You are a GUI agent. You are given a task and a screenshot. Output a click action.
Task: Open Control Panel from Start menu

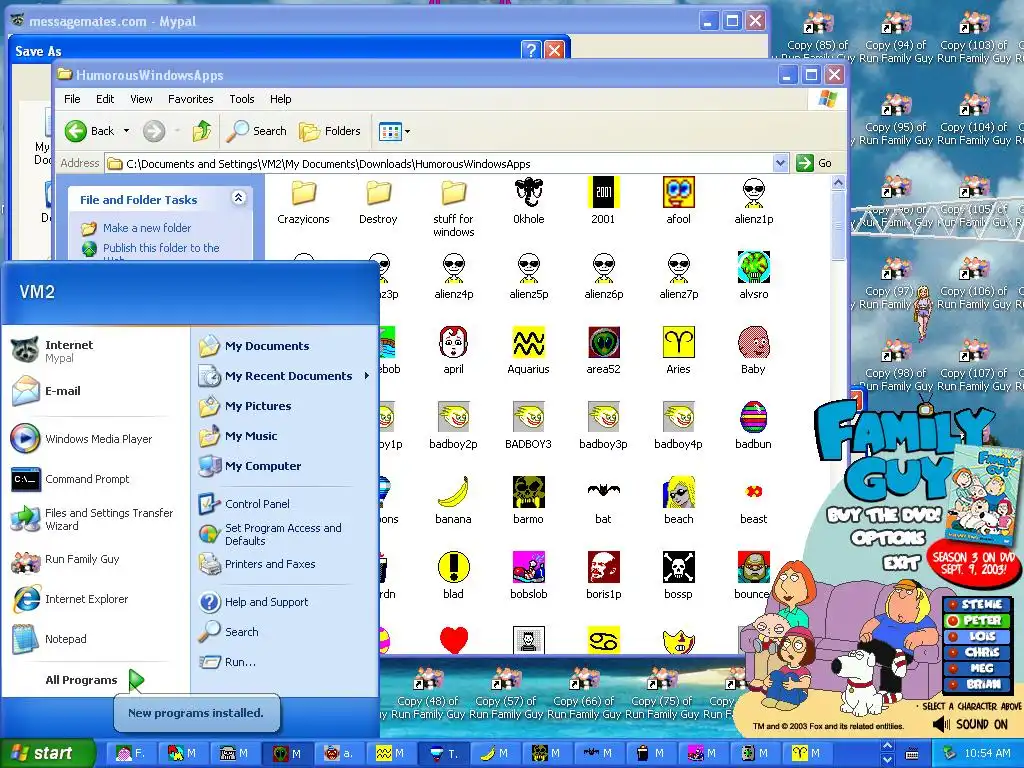click(257, 504)
